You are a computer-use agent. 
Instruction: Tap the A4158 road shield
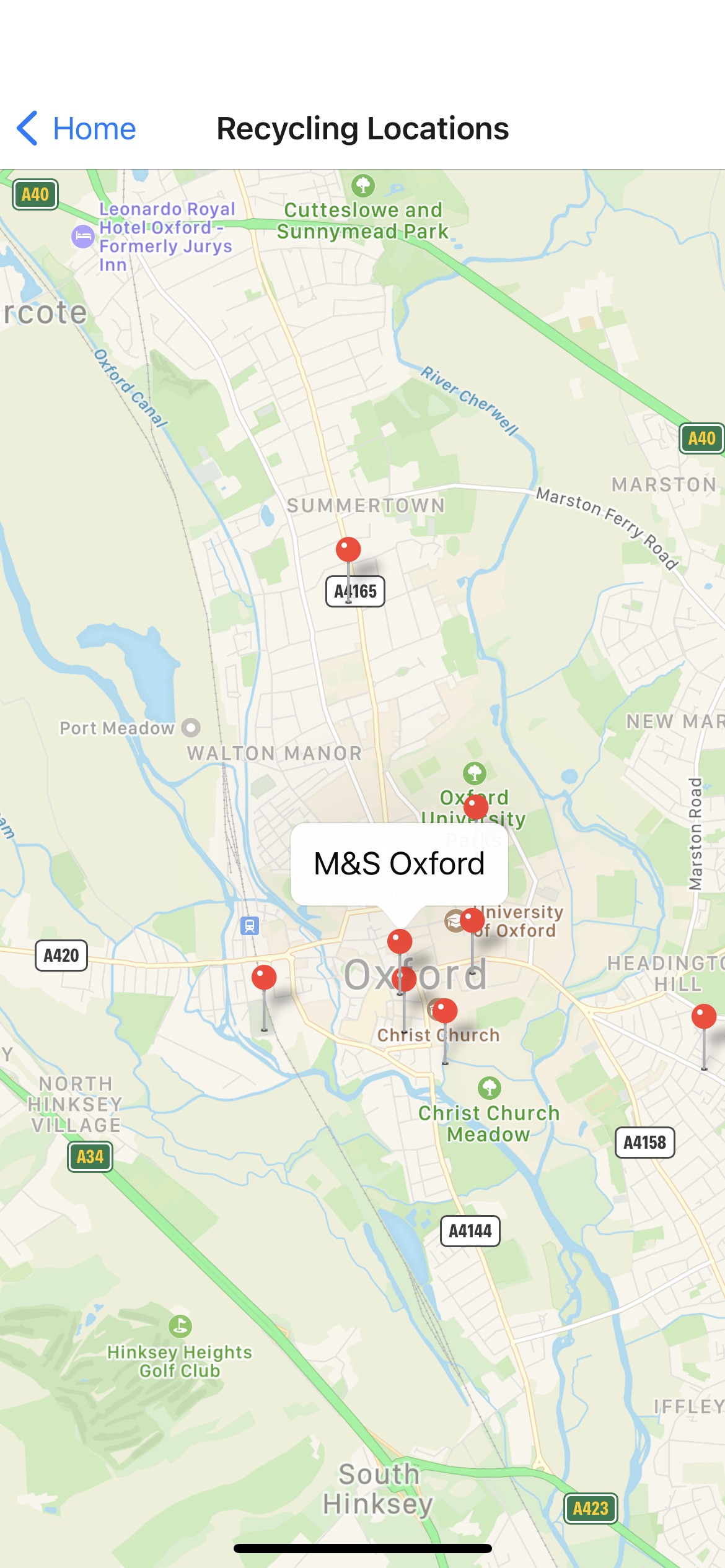[644, 1142]
